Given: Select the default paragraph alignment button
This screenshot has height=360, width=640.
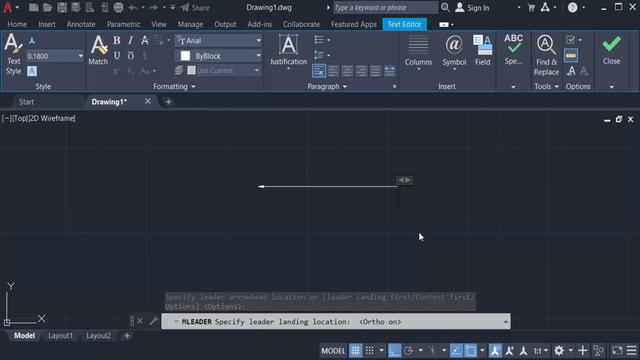Looking at the screenshot, I should [319, 71].
